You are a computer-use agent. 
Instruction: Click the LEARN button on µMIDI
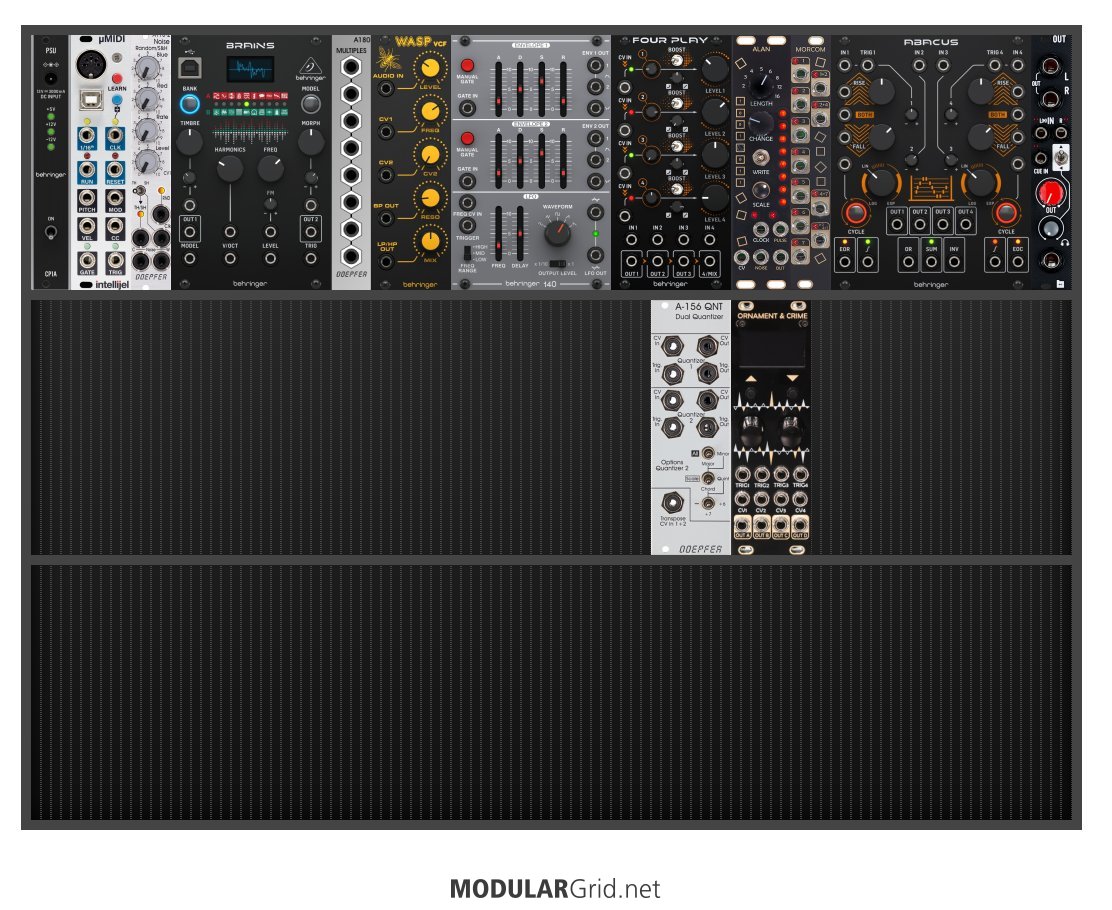[117, 78]
